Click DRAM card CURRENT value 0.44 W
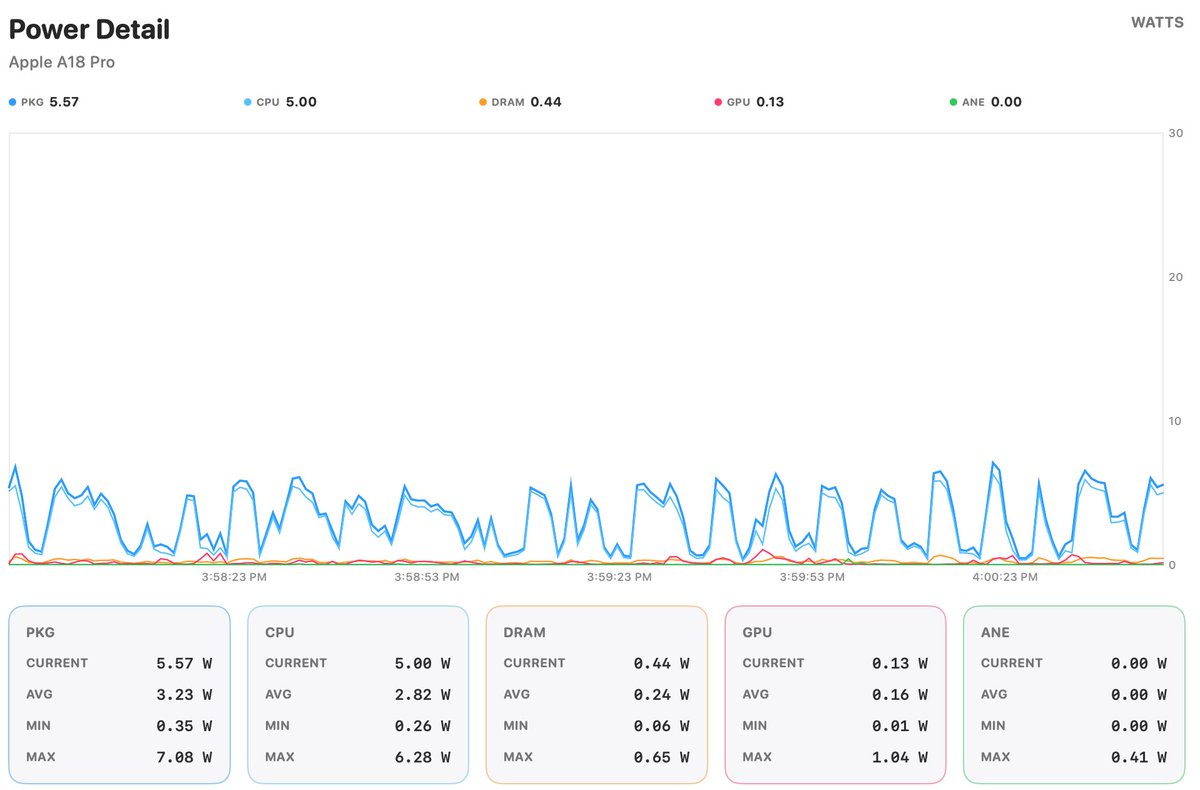This screenshot has height=790, width=1200. tap(662, 663)
